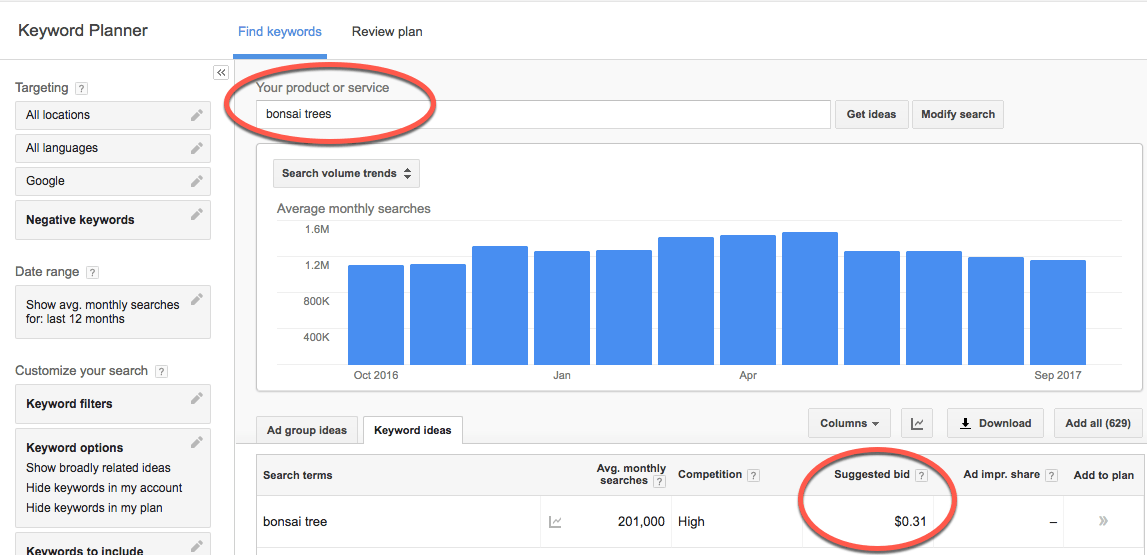Viewport: 1147px width, 555px height.
Task: Edit Keyword filters in the sidebar
Action: pyautogui.click(x=197, y=400)
